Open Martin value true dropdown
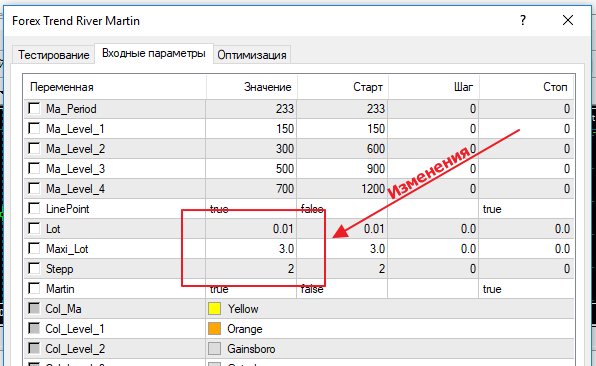 pyautogui.click(x=251, y=288)
